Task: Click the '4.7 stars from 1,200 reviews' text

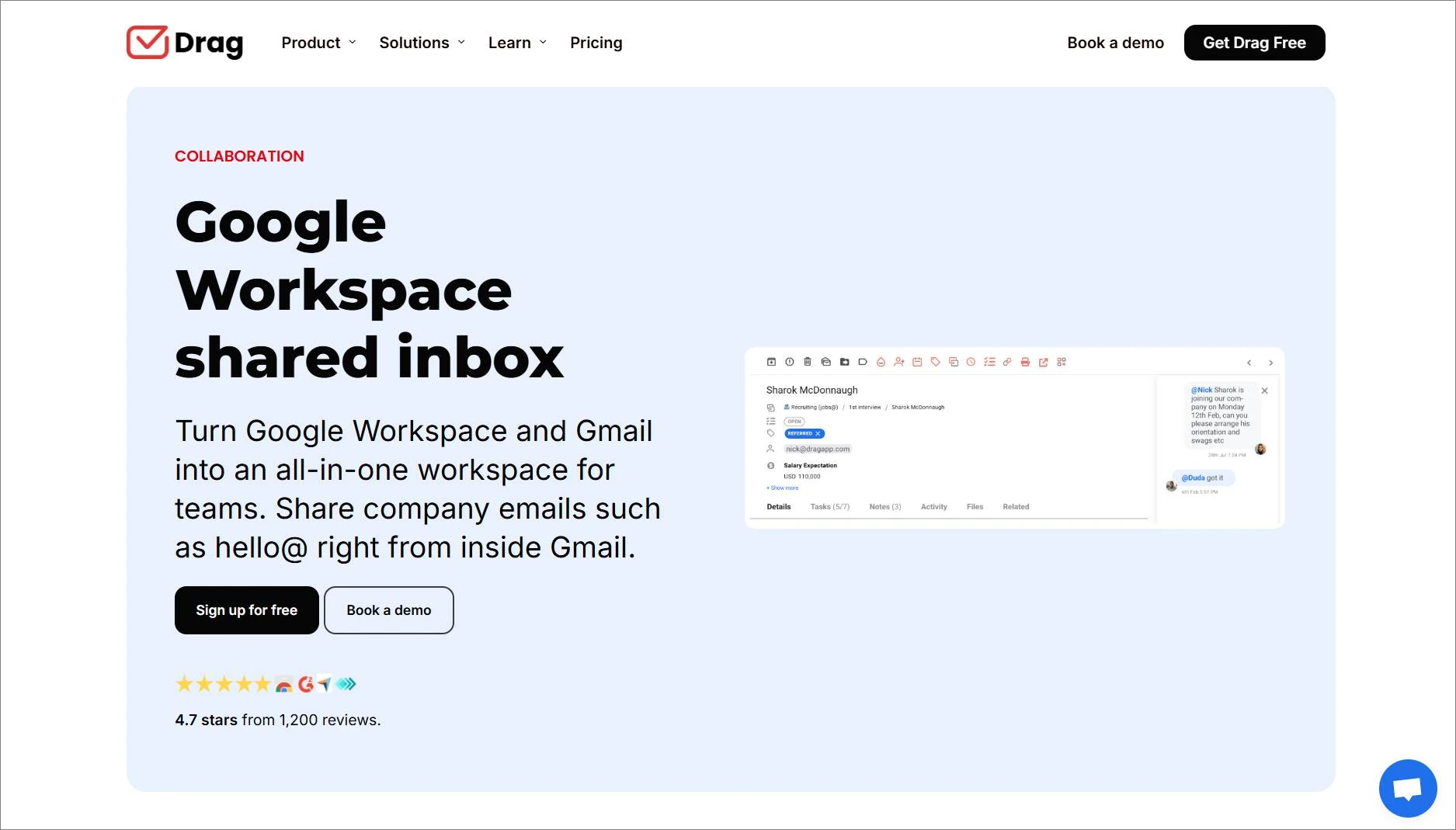Action: tap(278, 720)
